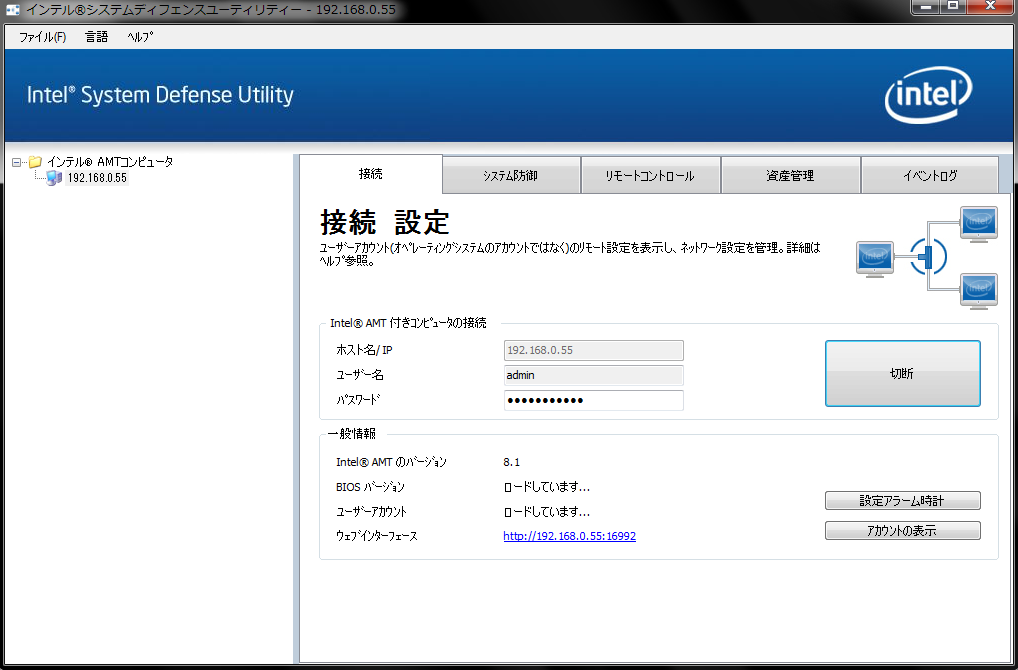Click the ウェブインターフェース label
Image resolution: width=1018 pixels, height=670 pixels.
[377, 536]
